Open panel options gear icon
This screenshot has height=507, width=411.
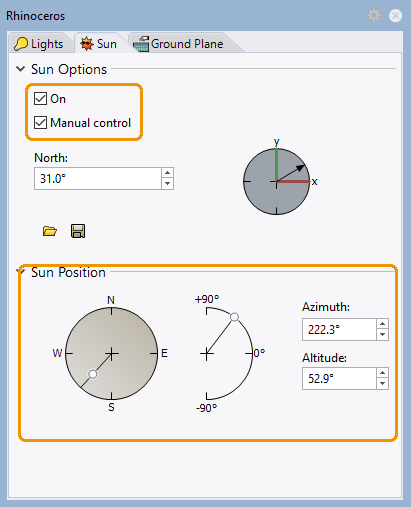(x=374, y=15)
